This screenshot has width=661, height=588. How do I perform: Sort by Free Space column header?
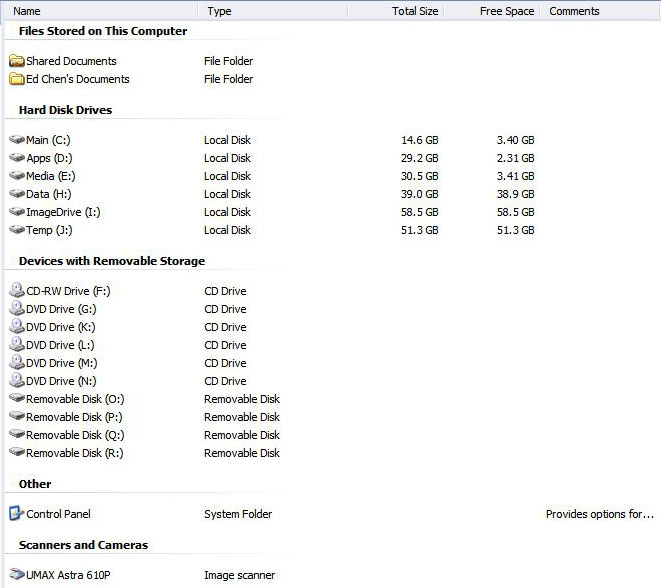[507, 11]
